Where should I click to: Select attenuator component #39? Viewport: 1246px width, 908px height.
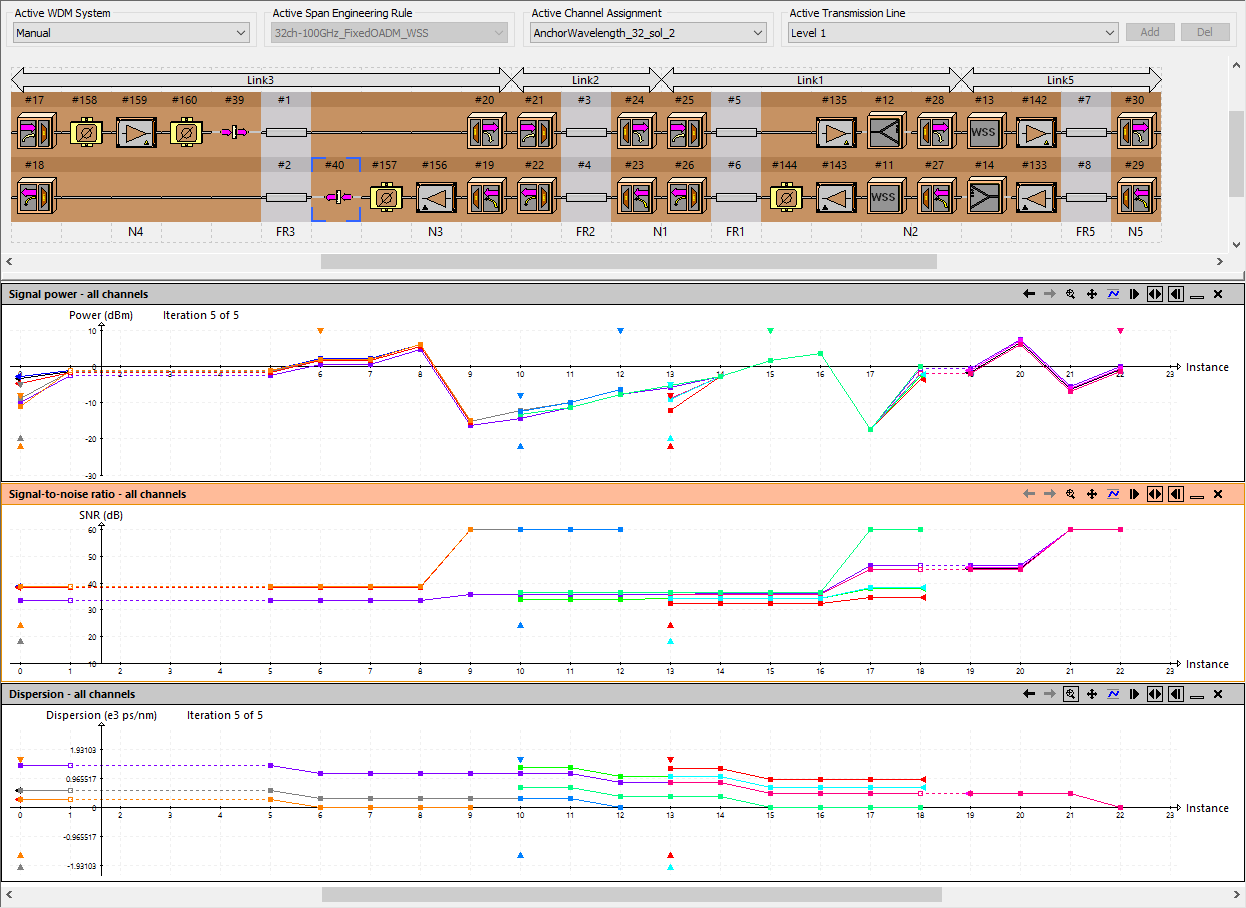(235, 132)
